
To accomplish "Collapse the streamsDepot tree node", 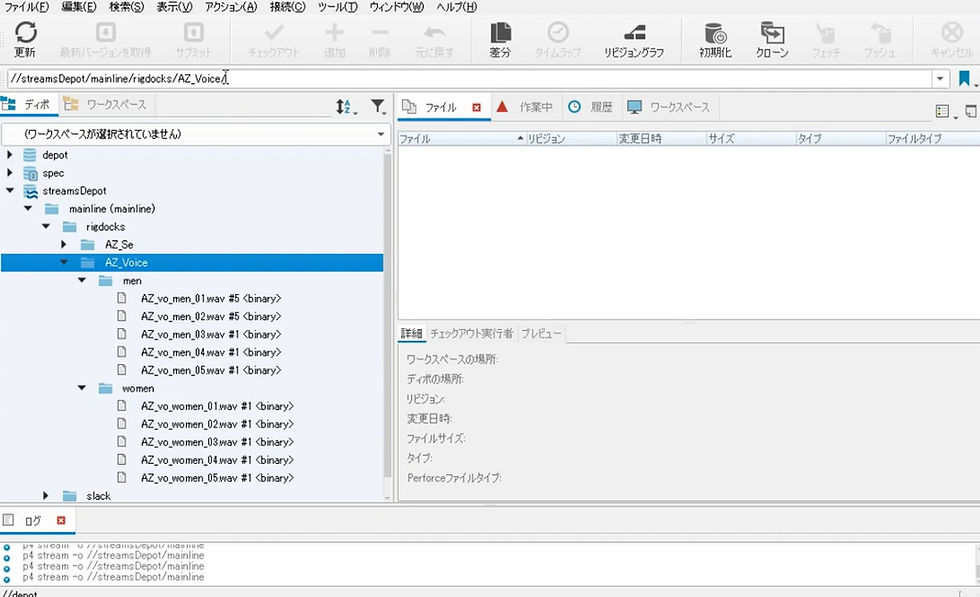I will 9,191.
